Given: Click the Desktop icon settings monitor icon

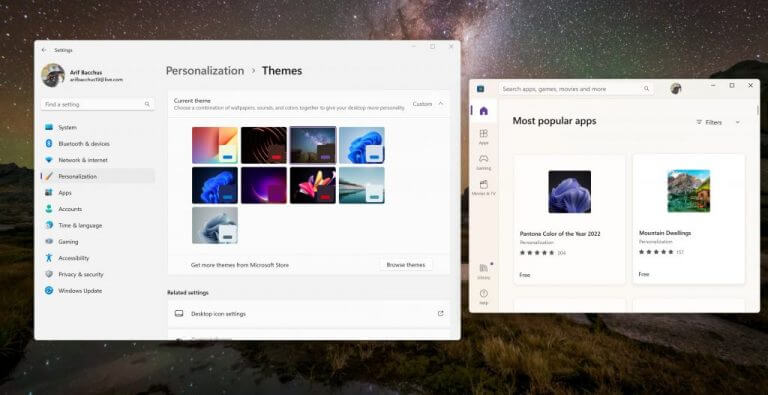Looking at the screenshot, I should tap(179, 314).
